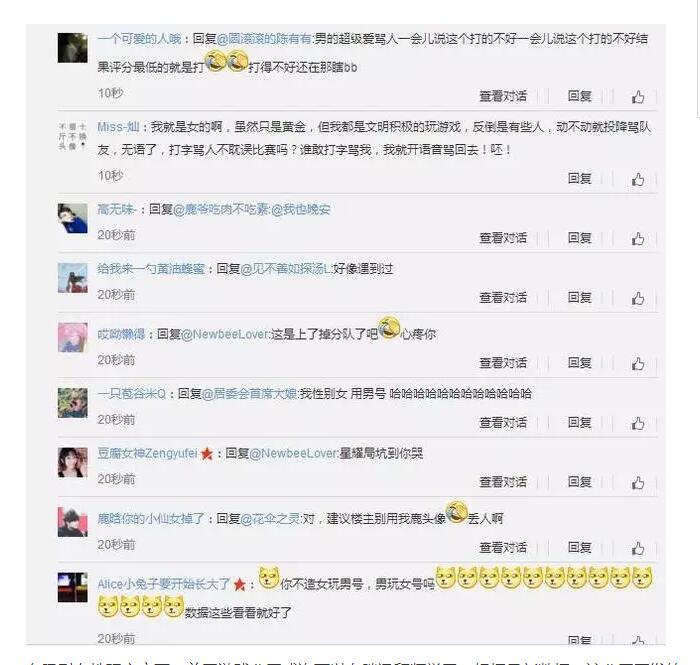Like the 一只苞谷米Q comment
The image size is (700, 665).
pyautogui.click(x=638, y=423)
